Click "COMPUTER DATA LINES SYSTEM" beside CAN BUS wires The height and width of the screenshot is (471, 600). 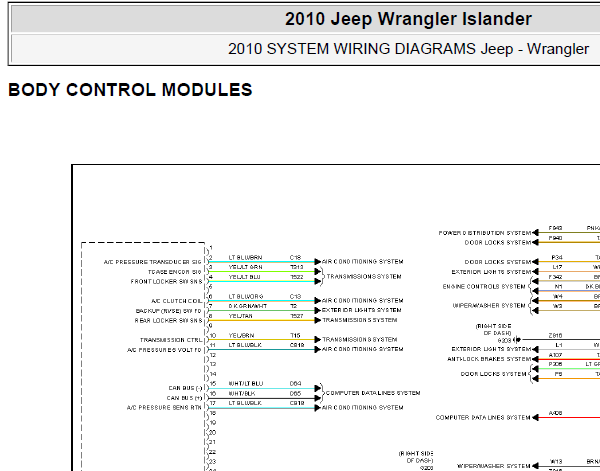point(373,393)
